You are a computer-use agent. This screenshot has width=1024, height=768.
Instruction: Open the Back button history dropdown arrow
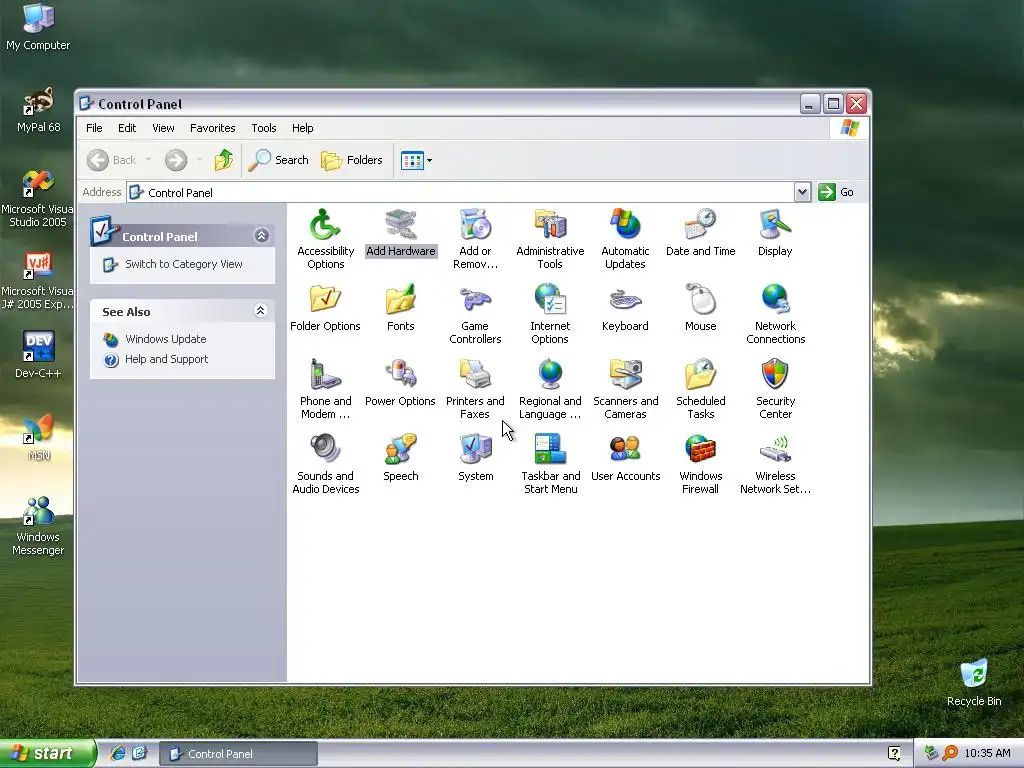(148, 160)
